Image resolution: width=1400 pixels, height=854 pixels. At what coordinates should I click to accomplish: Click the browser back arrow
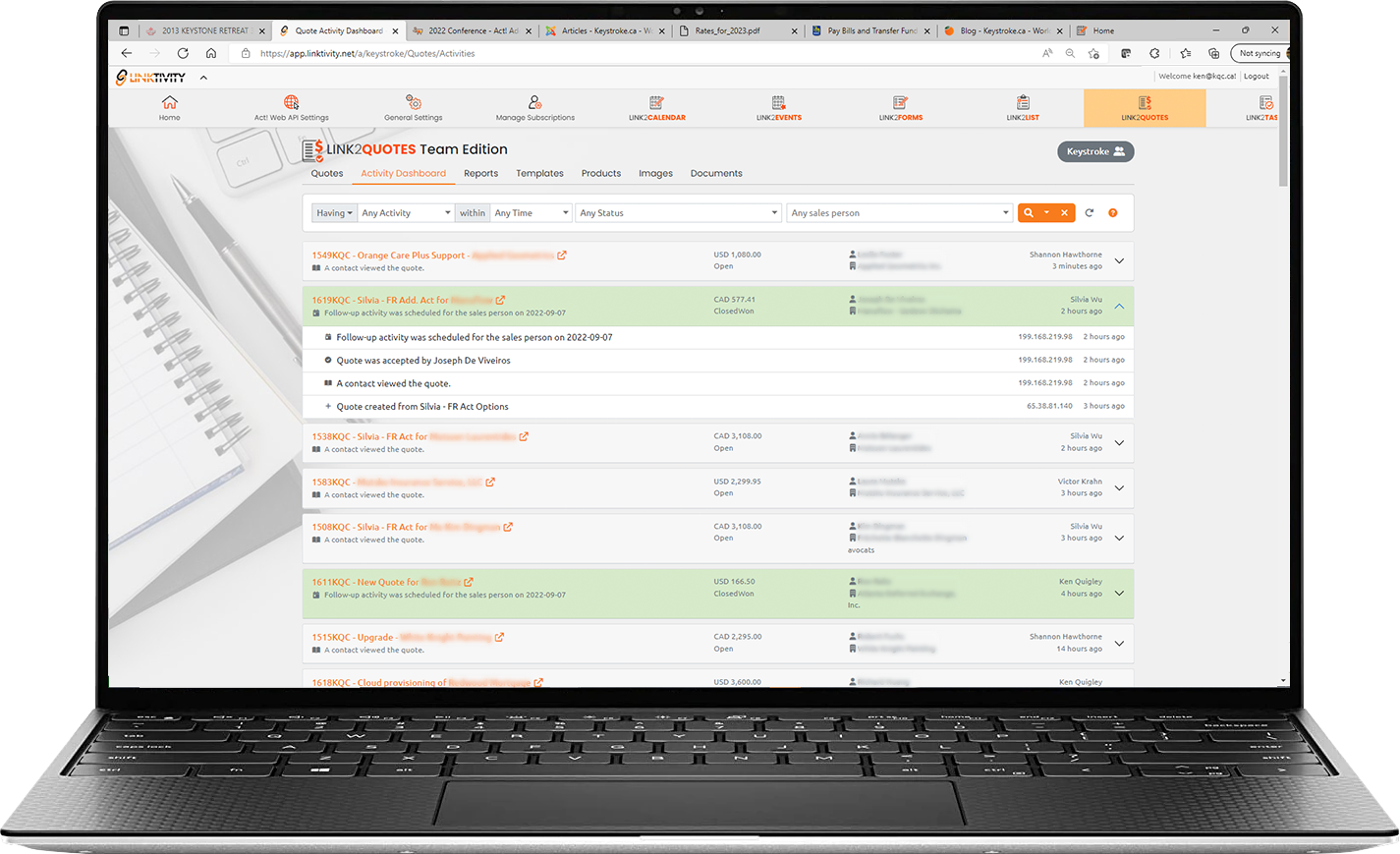(126, 53)
